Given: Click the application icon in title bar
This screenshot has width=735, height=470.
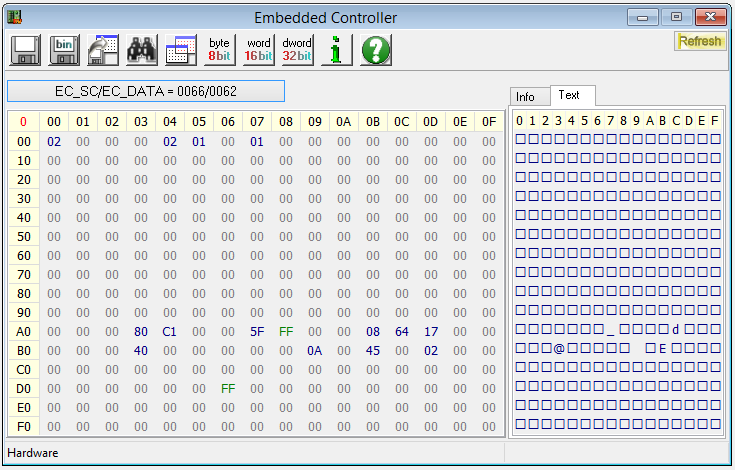Looking at the screenshot, I should coord(15,17).
